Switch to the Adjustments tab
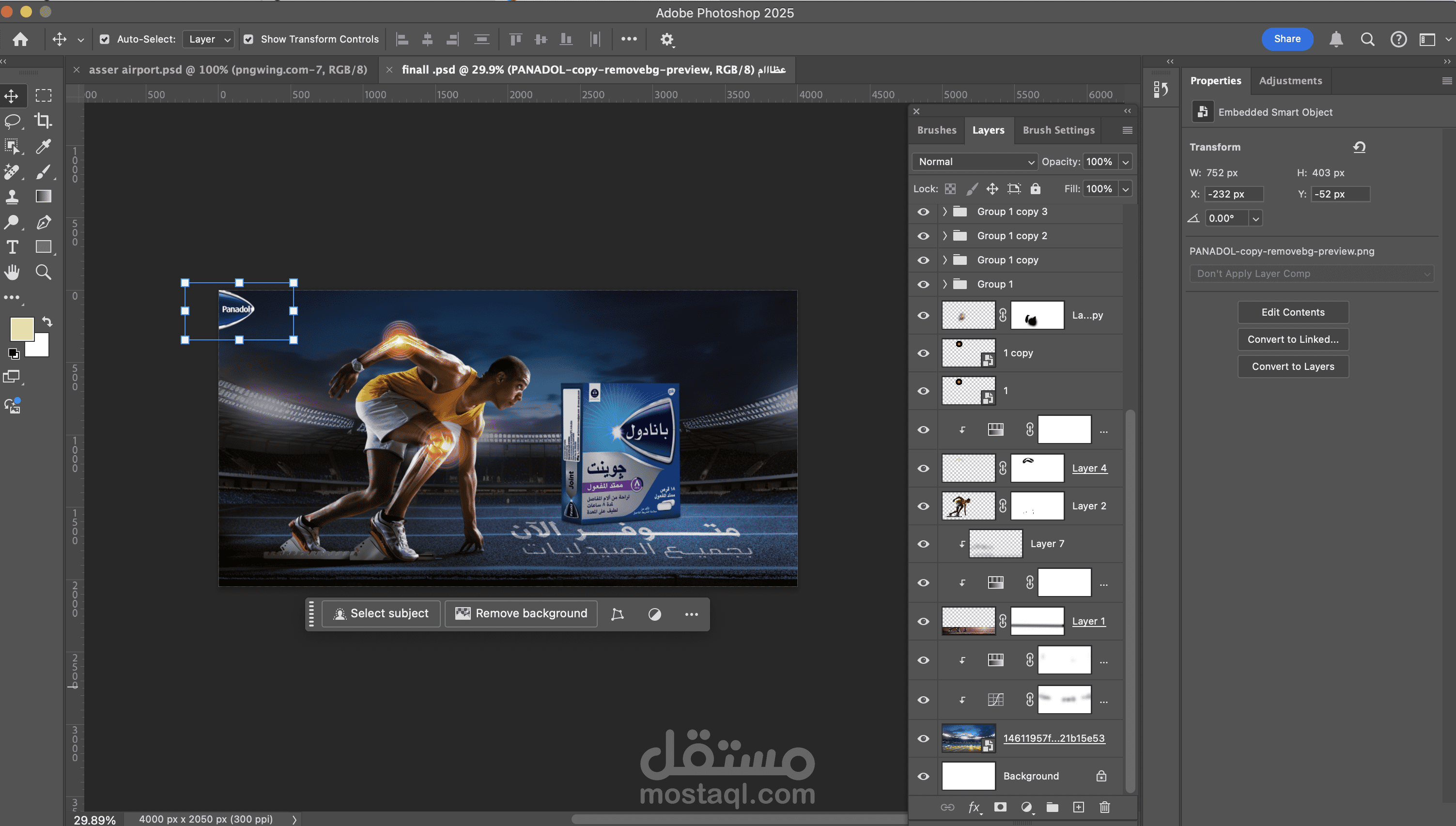Image resolution: width=1456 pixels, height=826 pixels. (1290, 80)
